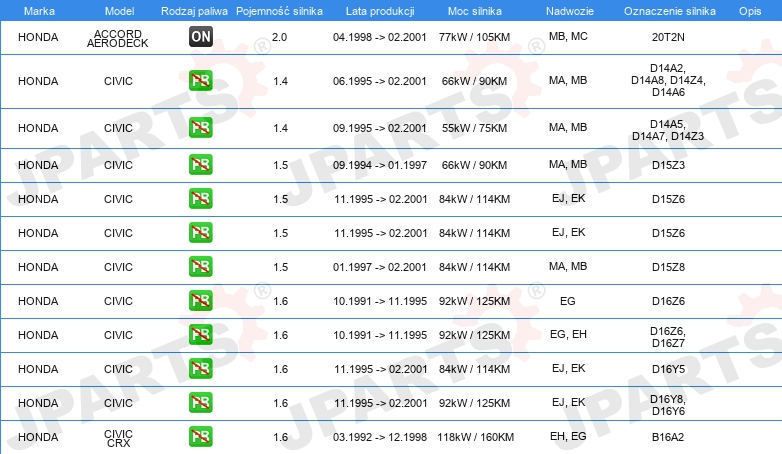
Task: Select engine codes D14A2, D14A8, D14Z4, D14A6
Action: (668, 80)
